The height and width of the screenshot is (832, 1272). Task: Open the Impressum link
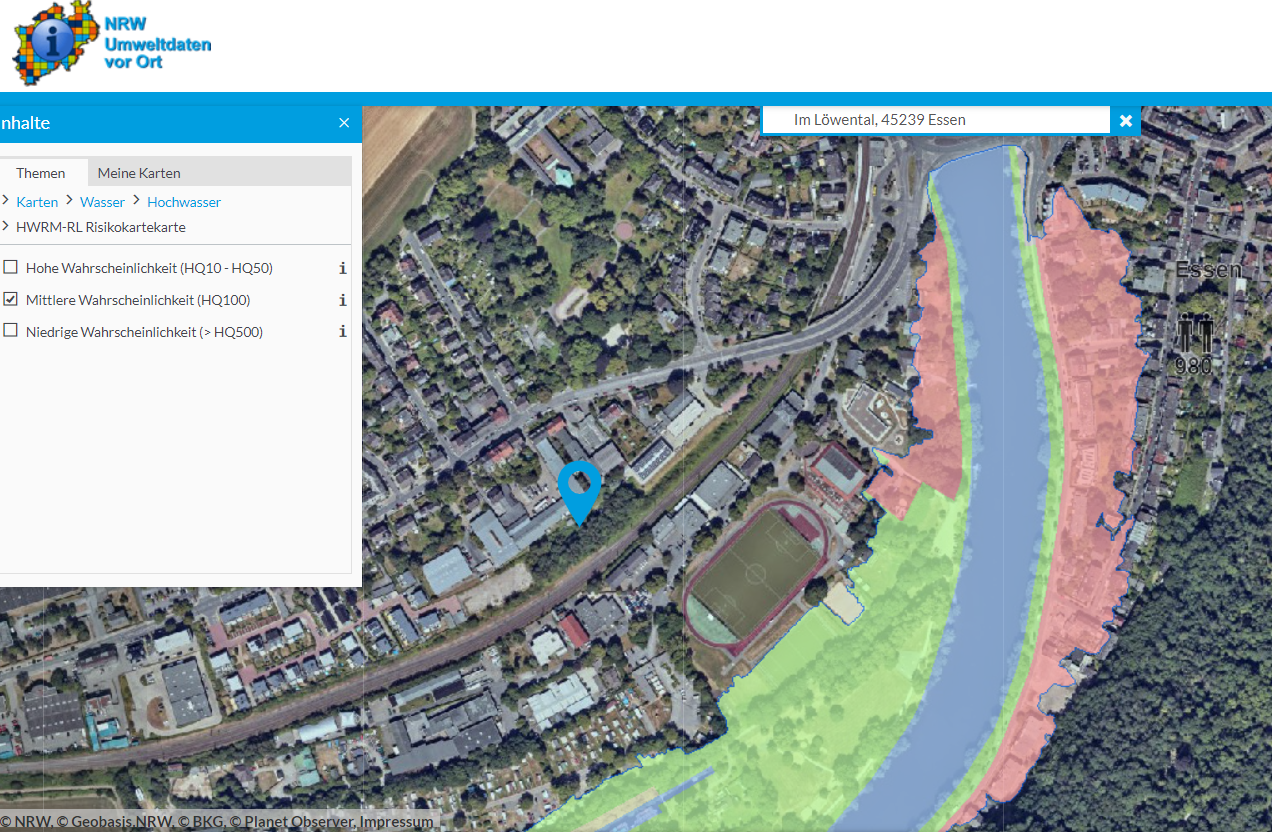(x=396, y=822)
